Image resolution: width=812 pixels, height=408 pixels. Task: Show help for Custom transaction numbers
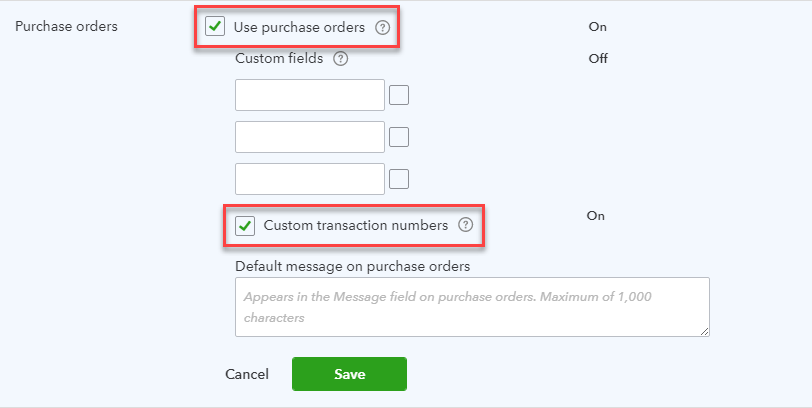coord(466,225)
